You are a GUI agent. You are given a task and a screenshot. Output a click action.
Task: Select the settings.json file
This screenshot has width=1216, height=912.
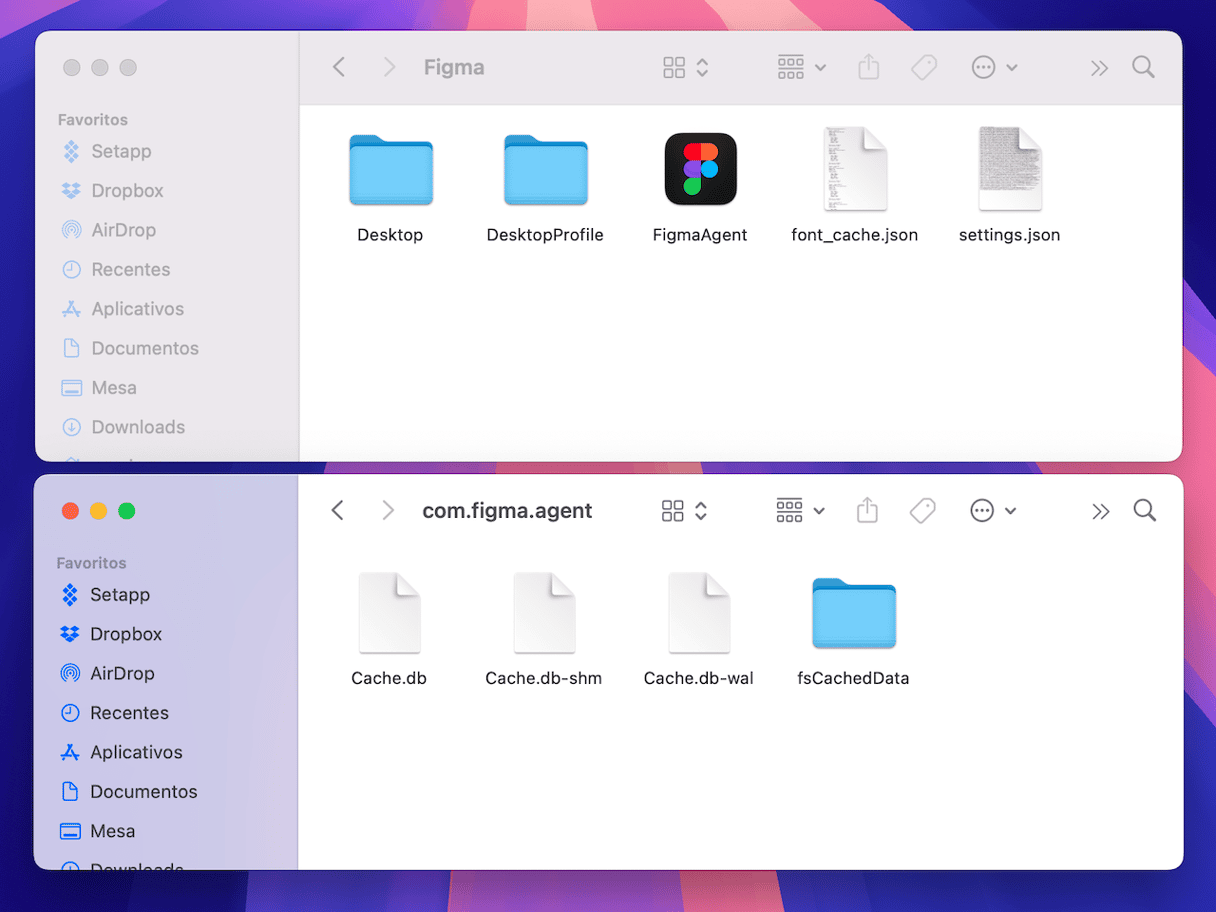(x=1009, y=170)
